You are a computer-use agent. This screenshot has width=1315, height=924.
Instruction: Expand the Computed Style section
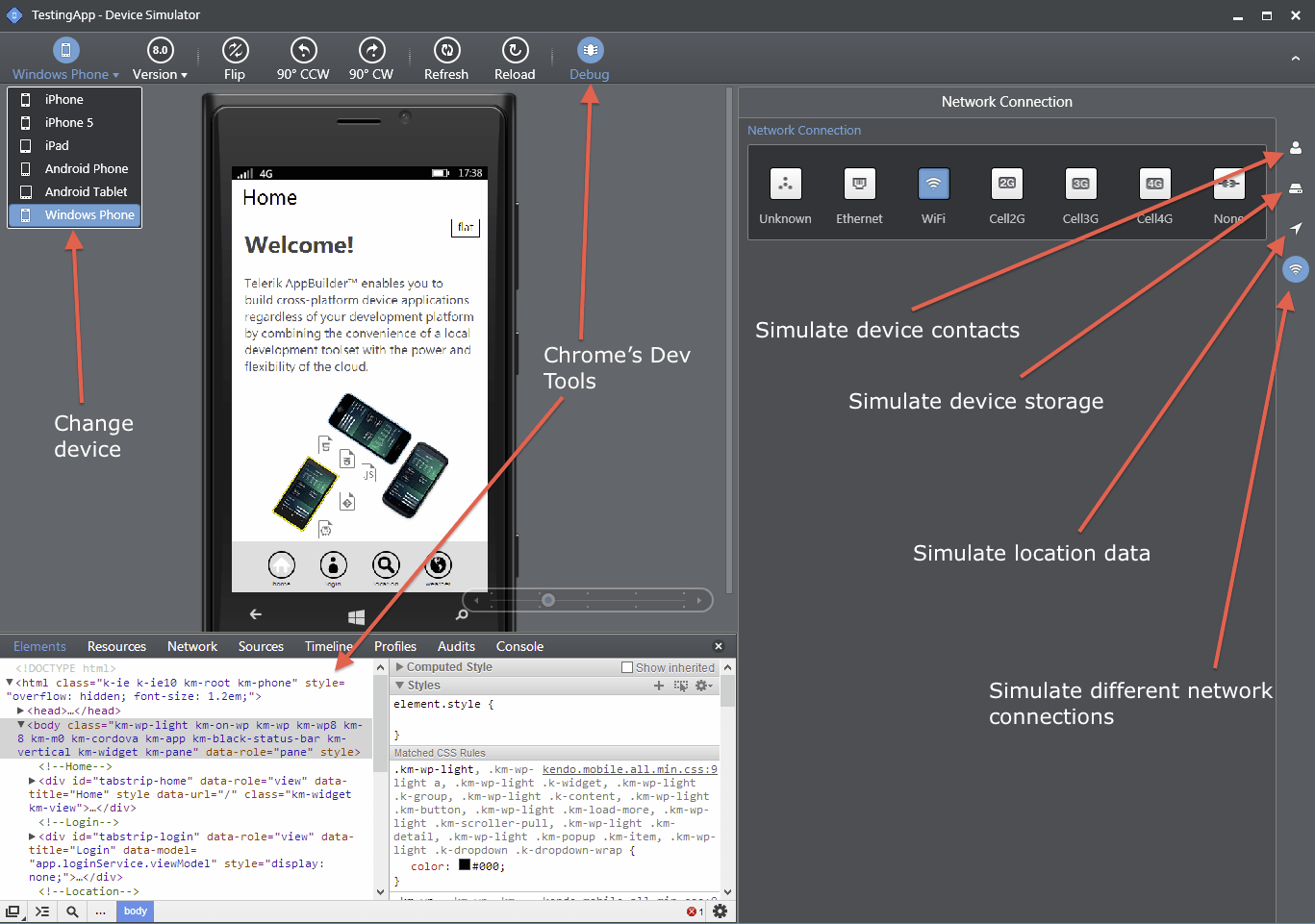(x=400, y=666)
